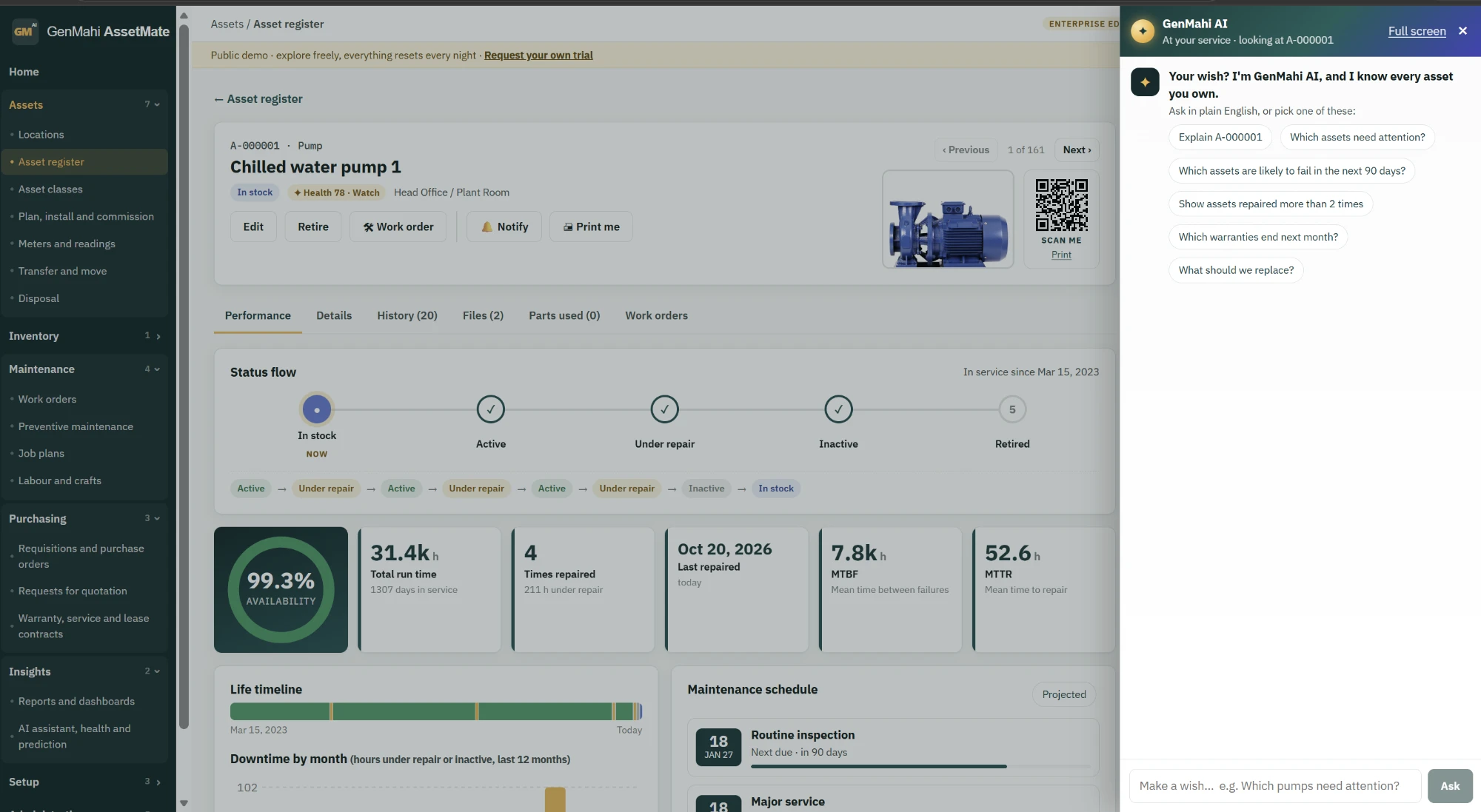Open Preventive maintenance in sidebar
Viewport: 1481px width, 812px height.
[x=76, y=426]
